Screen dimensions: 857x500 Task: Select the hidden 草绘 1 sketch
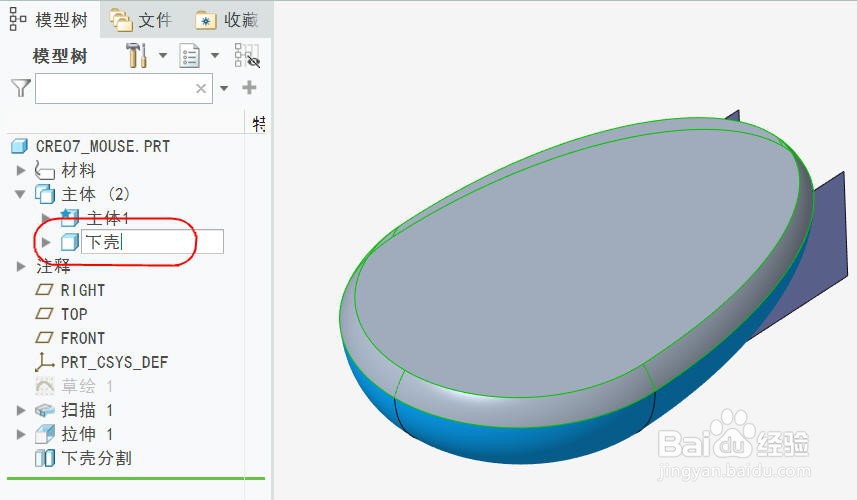pos(87,386)
